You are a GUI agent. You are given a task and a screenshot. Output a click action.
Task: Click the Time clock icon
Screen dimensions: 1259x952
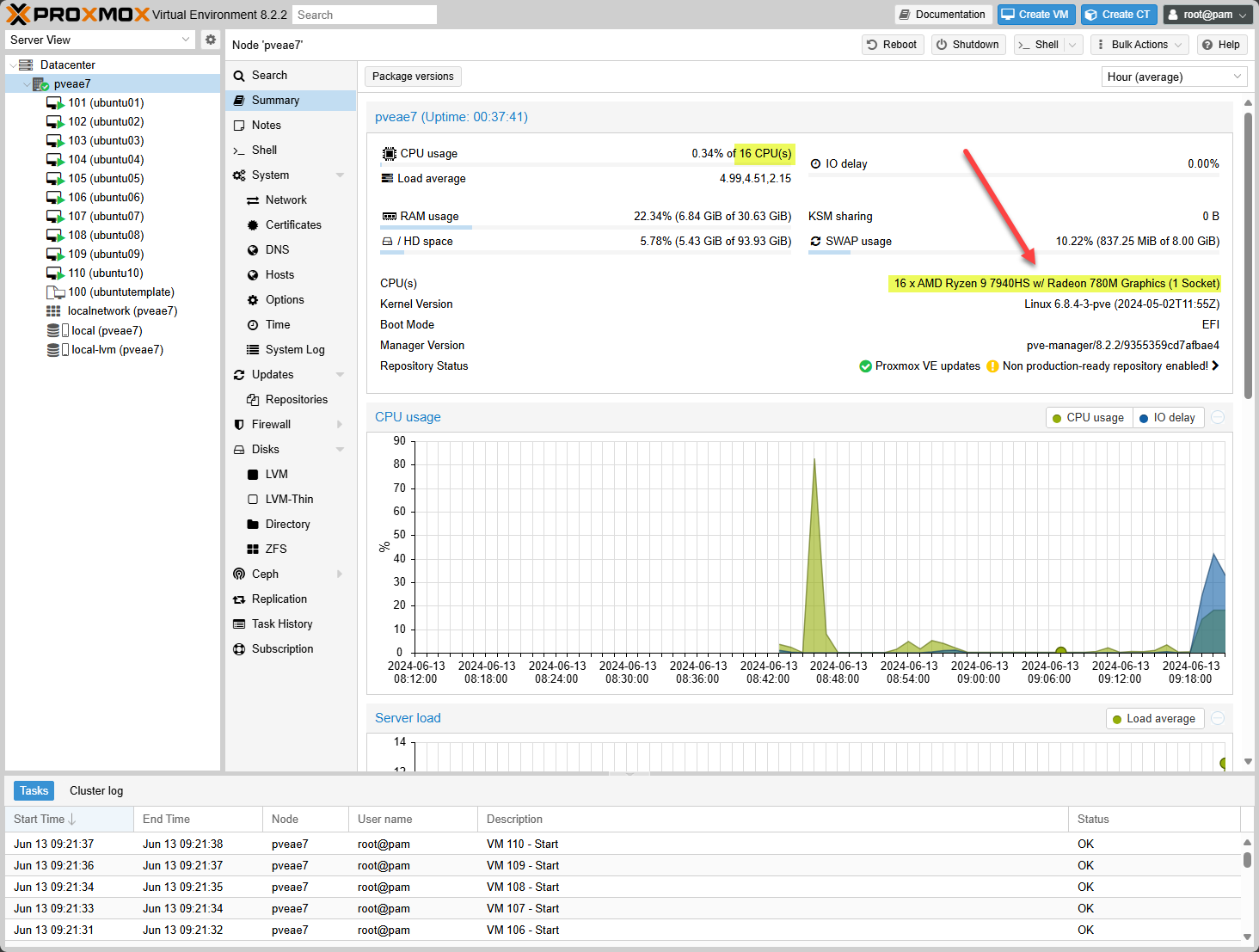coord(253,325)
